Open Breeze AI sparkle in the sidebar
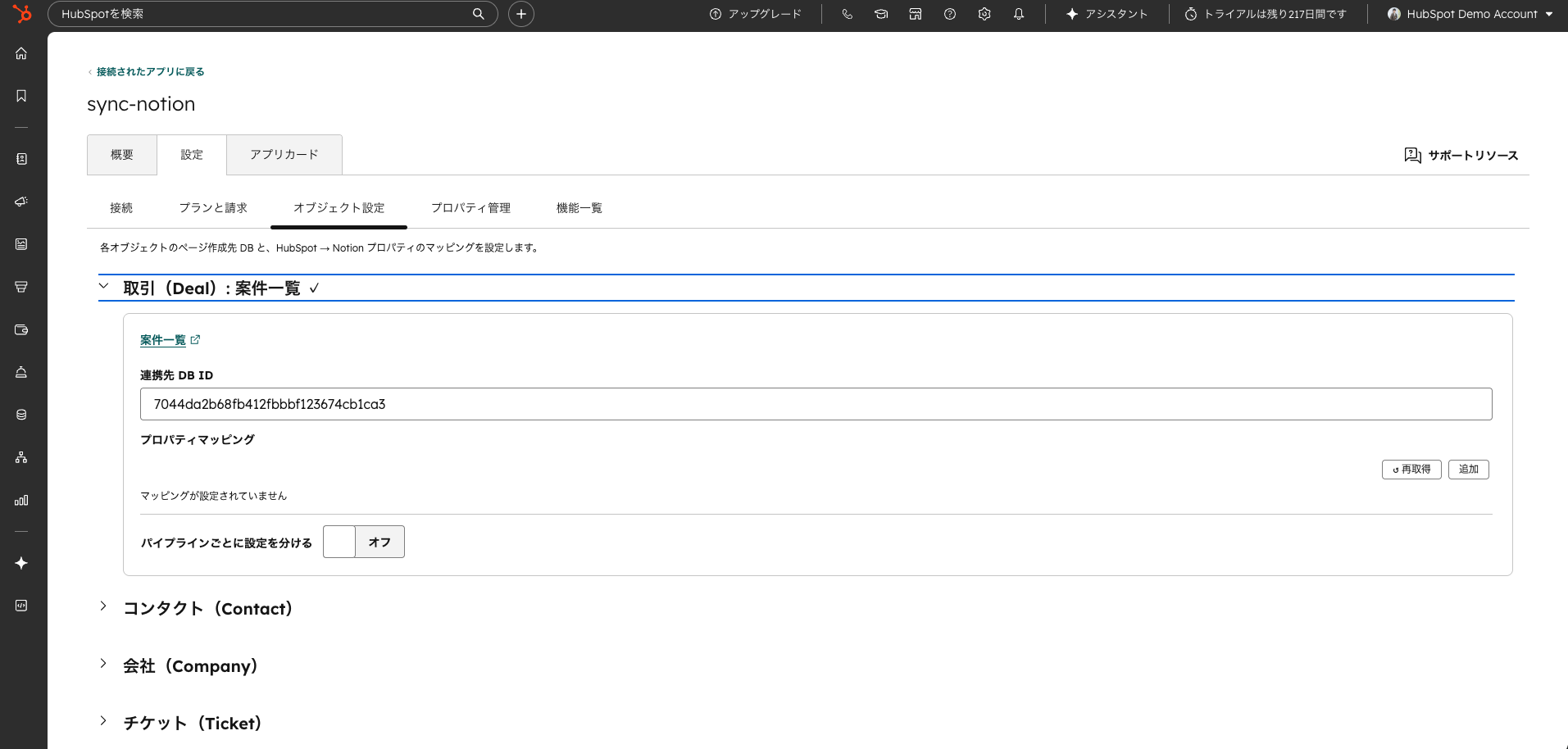 click(x=21, y=563)
